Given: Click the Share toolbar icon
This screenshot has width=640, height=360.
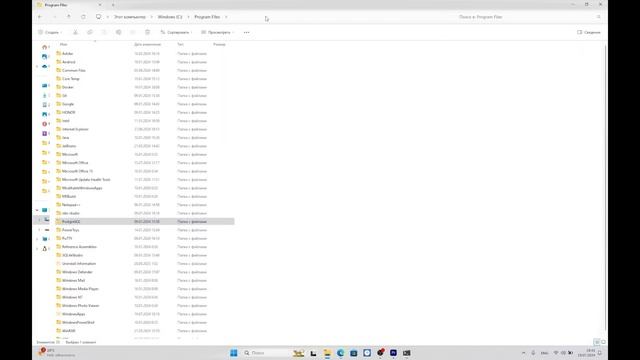Looking at the screenshot, I should click(133, 32).
